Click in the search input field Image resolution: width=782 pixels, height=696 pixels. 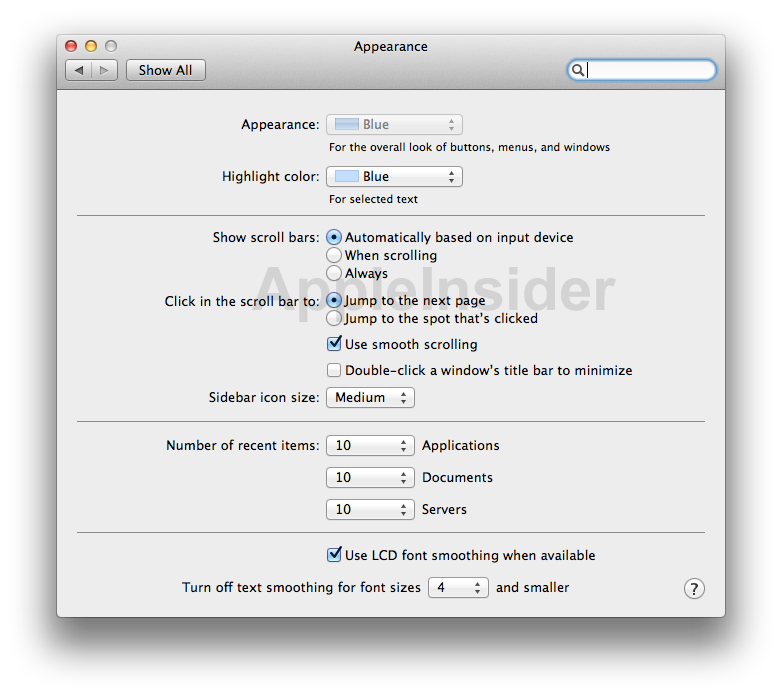[x=650, y=70]
